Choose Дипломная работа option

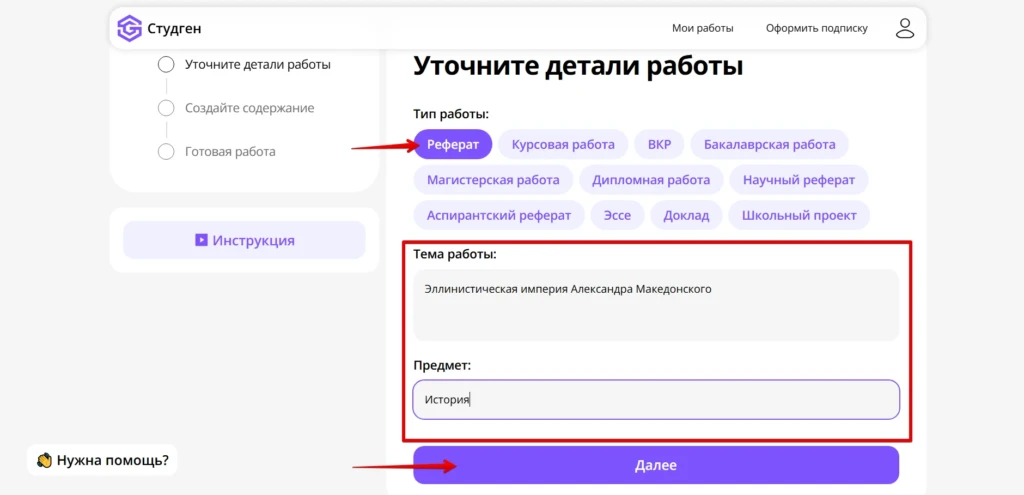pyautogui.click(x=651, y=180)
